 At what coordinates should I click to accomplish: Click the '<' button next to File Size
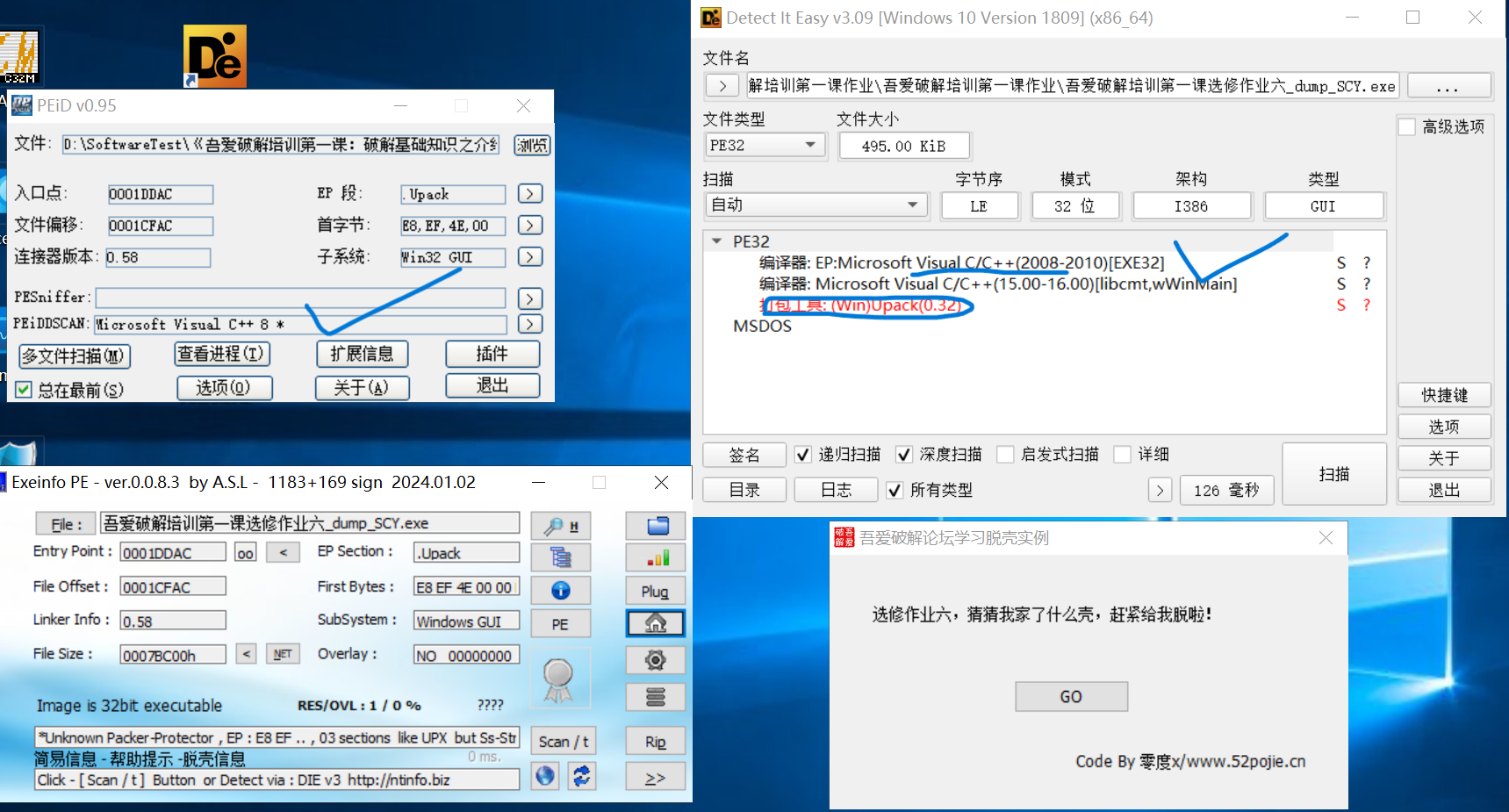[x=247, y=654]
